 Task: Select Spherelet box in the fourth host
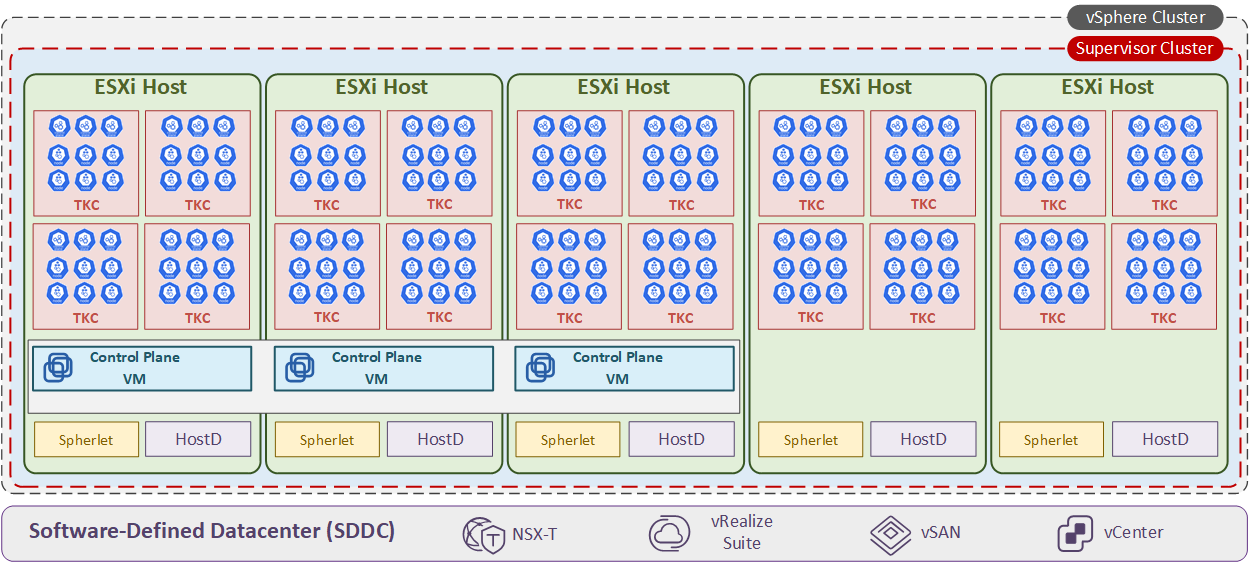811,440
